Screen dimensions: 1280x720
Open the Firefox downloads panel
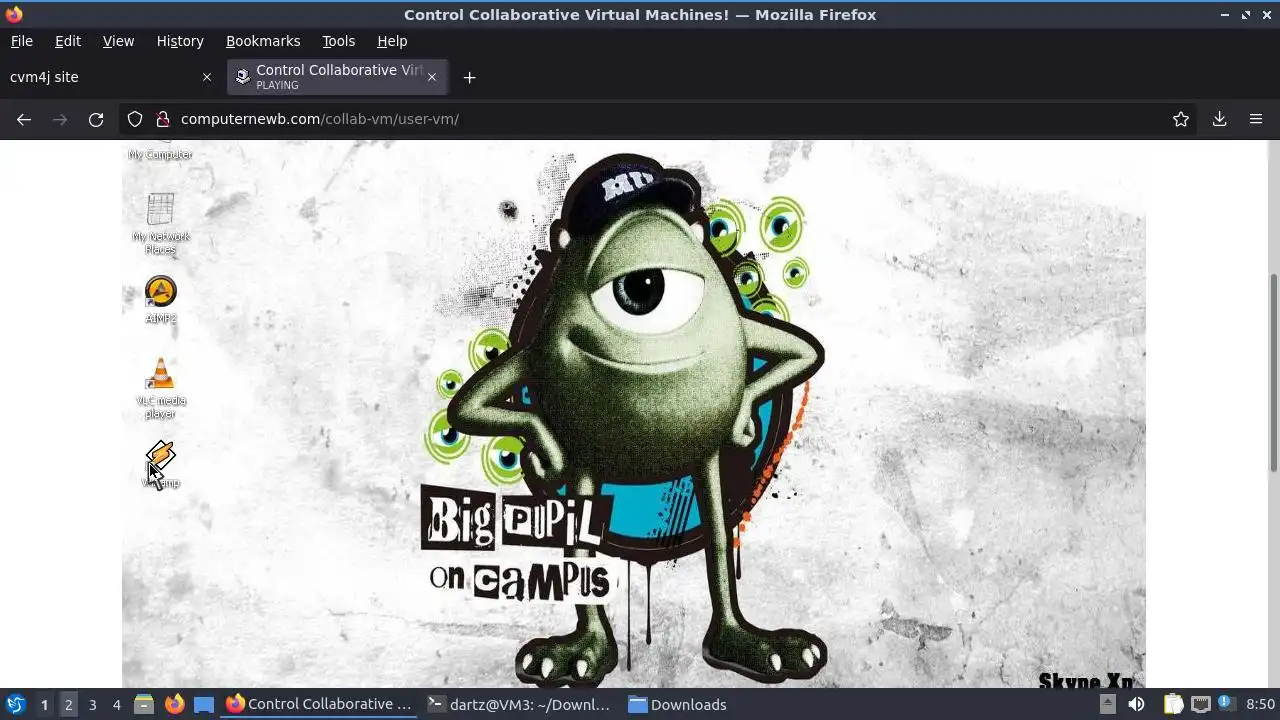[1219, 119]
